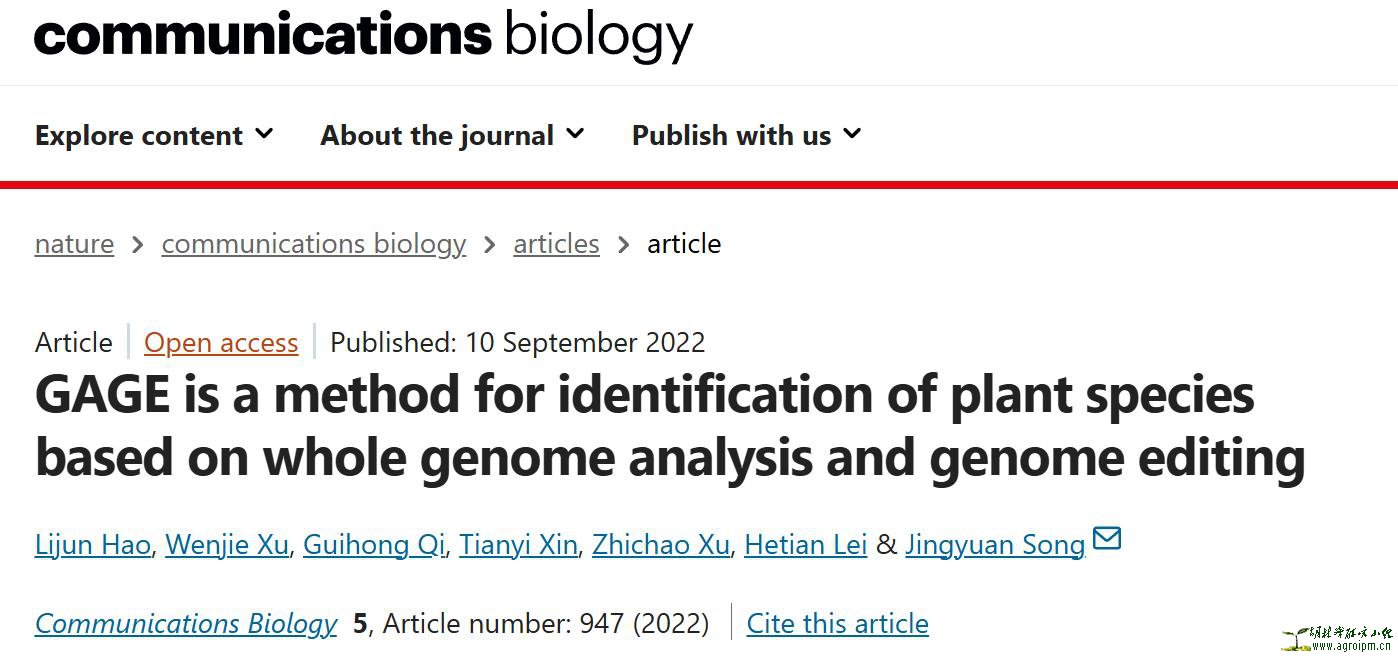The width and height of the screenshot is (1398, 660).
Task: Expand the Explore content dropdown
Action: 154,135
